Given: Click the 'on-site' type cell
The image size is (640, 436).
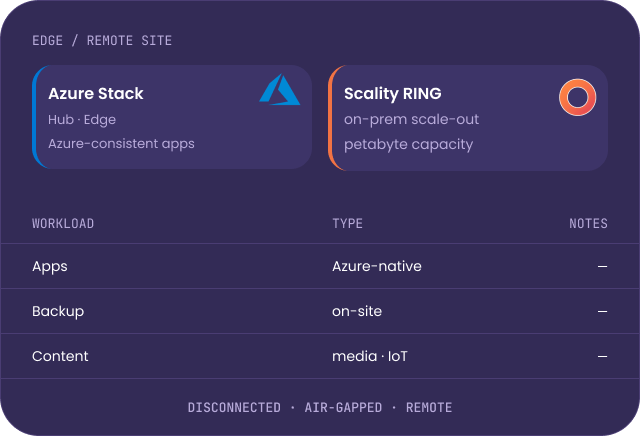Looking at the screenshot, I should pyautogui.click(x=357, y=311).
